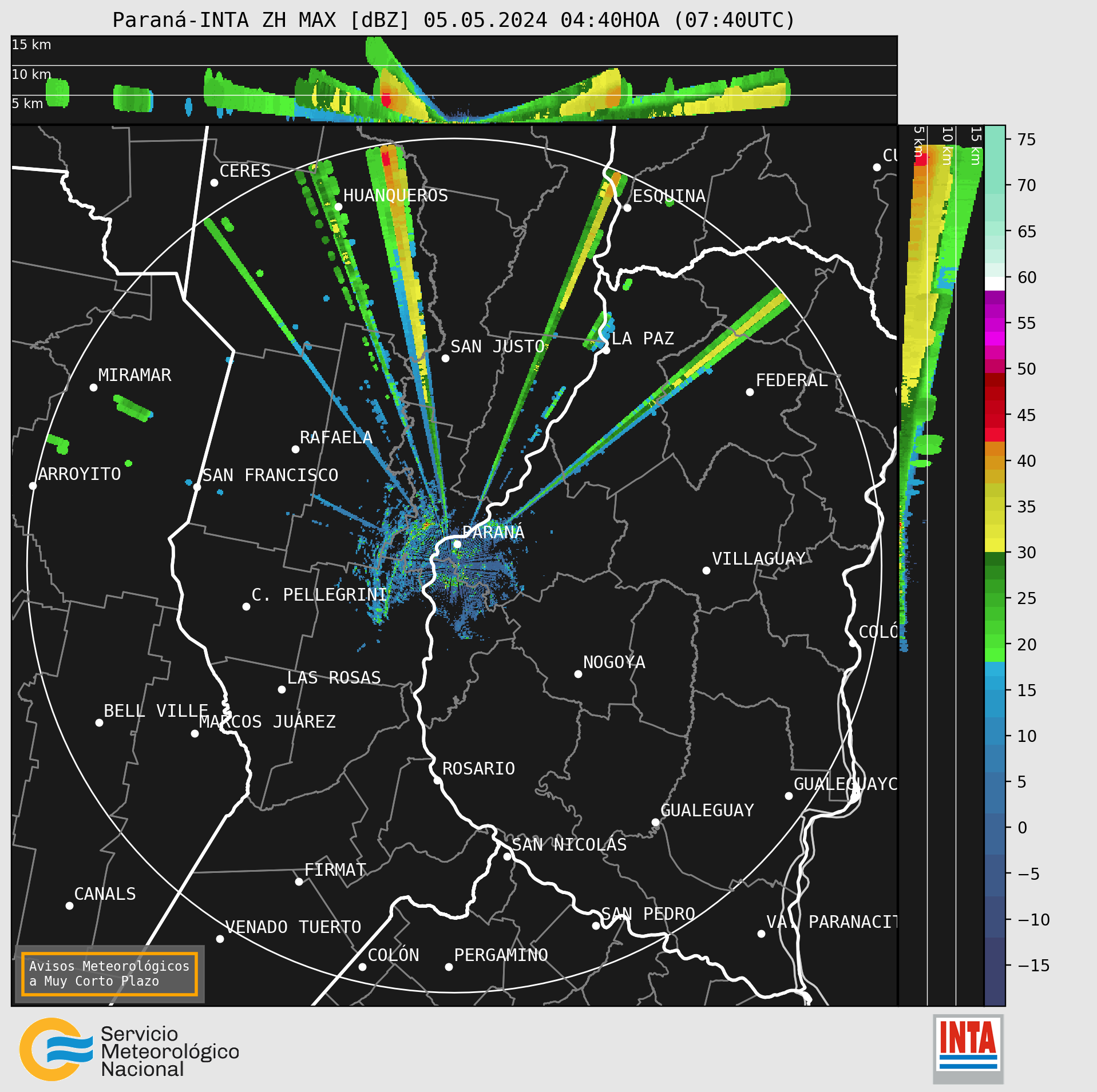This screenshot has height=1092, width=1097.
Task: Click the 15 km label in top profile
Action: (x=31, y=45)
